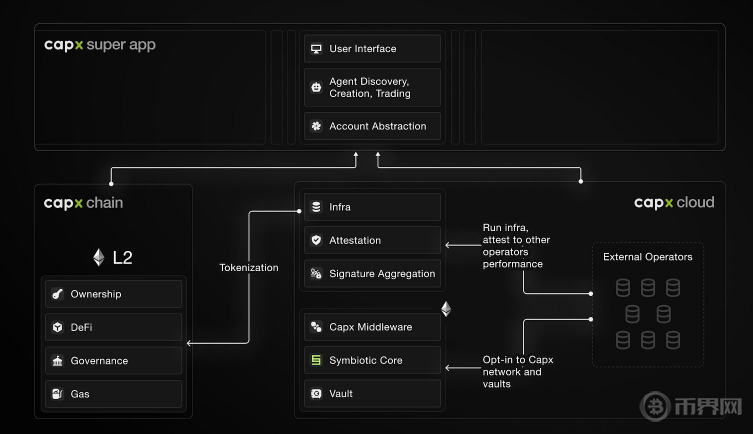The height and width of the screenshot is (434, 753).
Task: Click the Agent Discovery robot icon
Action: click(316, 87)
